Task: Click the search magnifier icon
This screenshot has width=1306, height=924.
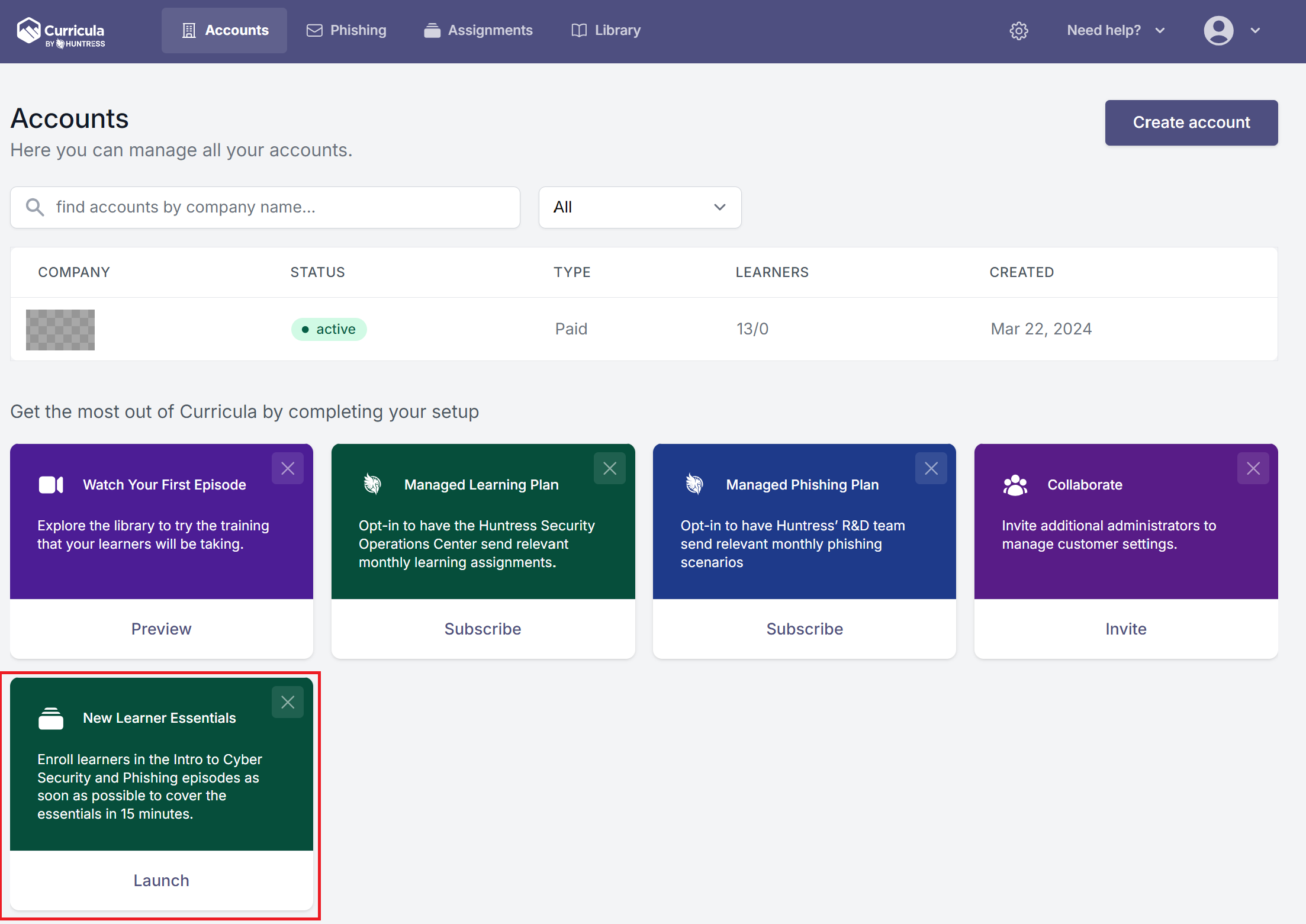Action: tap(35, 207)
